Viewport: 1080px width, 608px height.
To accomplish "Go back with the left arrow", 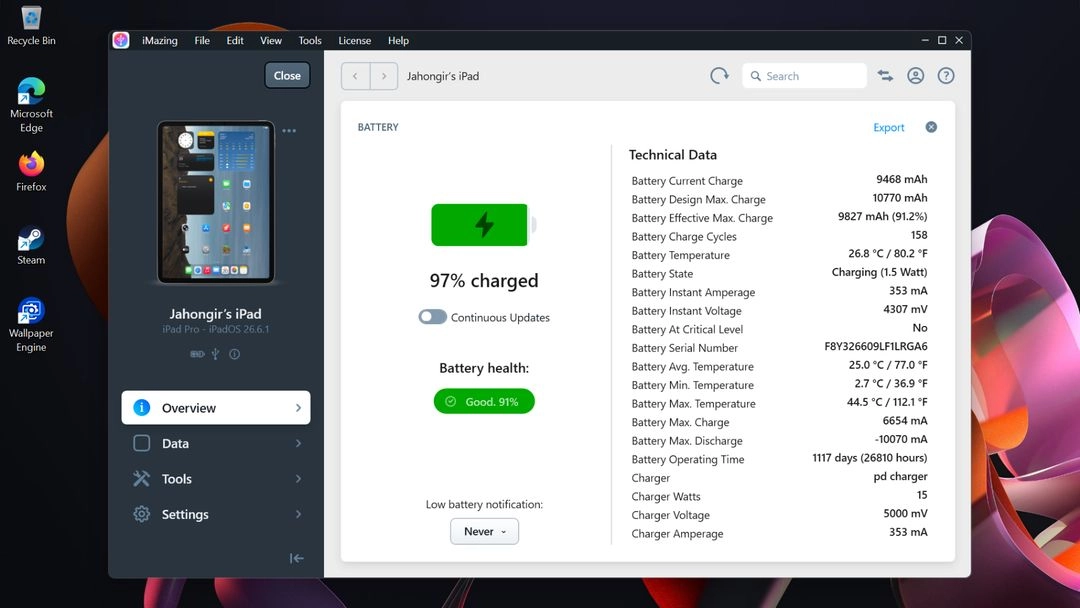I will (x=355, y=76).
